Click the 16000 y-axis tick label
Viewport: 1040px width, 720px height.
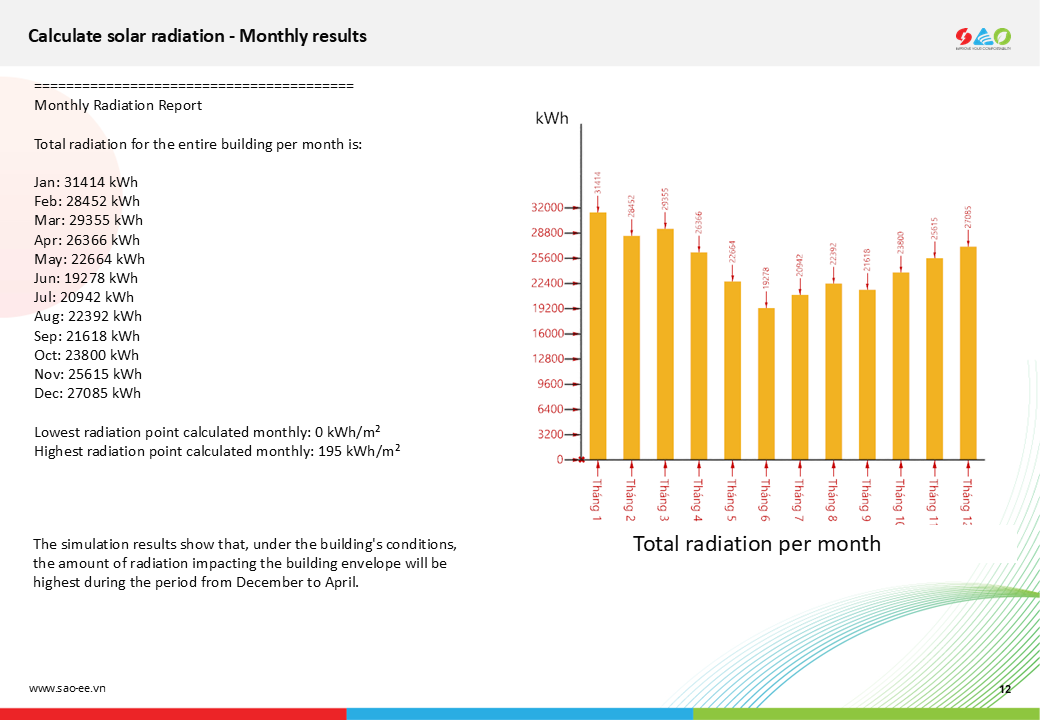point(547,333)
